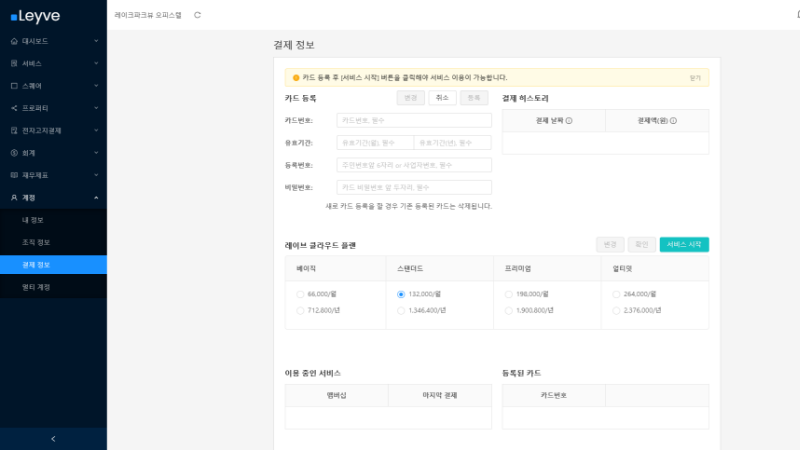
Task: Open the 조직 정보 submenu item
Action: [x=53, y=242]
